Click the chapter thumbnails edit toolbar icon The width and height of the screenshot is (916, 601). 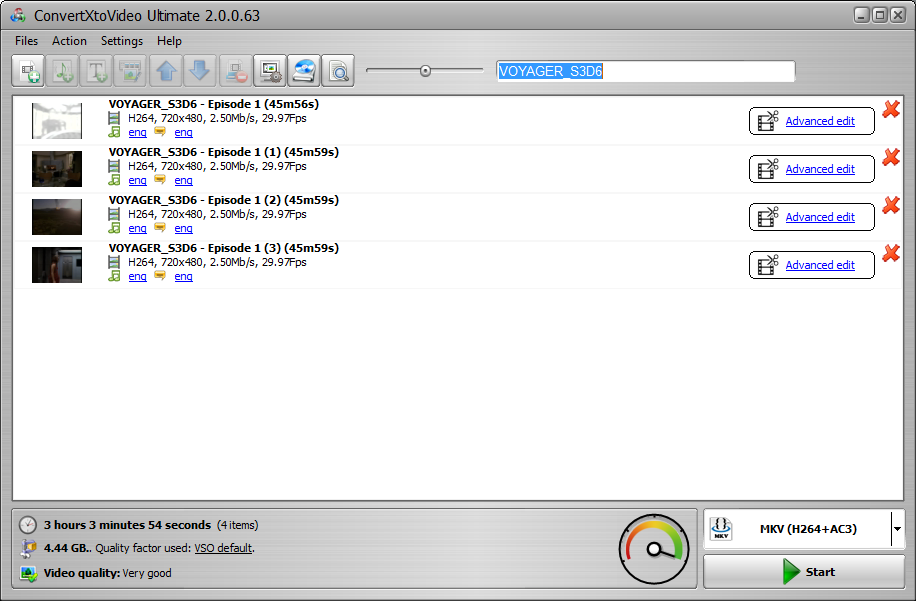click(130, 71)
